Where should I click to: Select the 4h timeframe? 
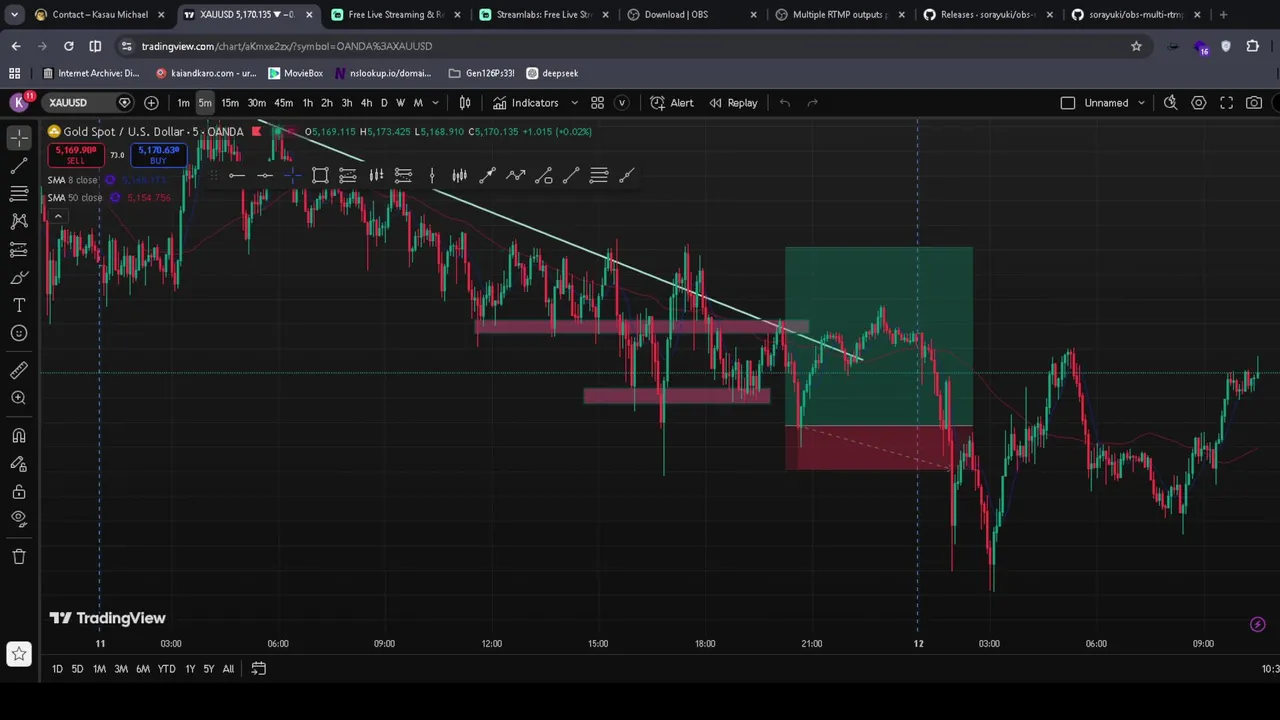[366, 103]
